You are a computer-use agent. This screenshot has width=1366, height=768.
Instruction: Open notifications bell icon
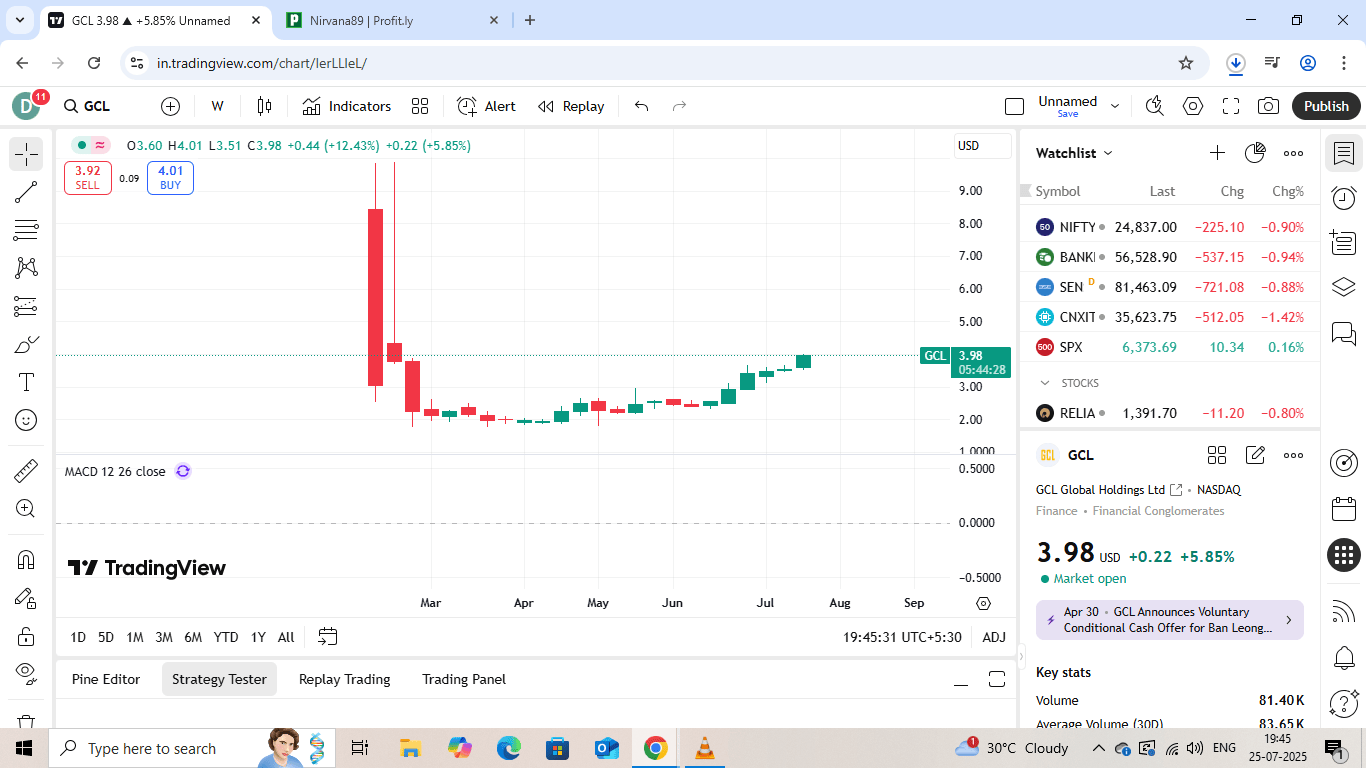(x=1344, y=657)
